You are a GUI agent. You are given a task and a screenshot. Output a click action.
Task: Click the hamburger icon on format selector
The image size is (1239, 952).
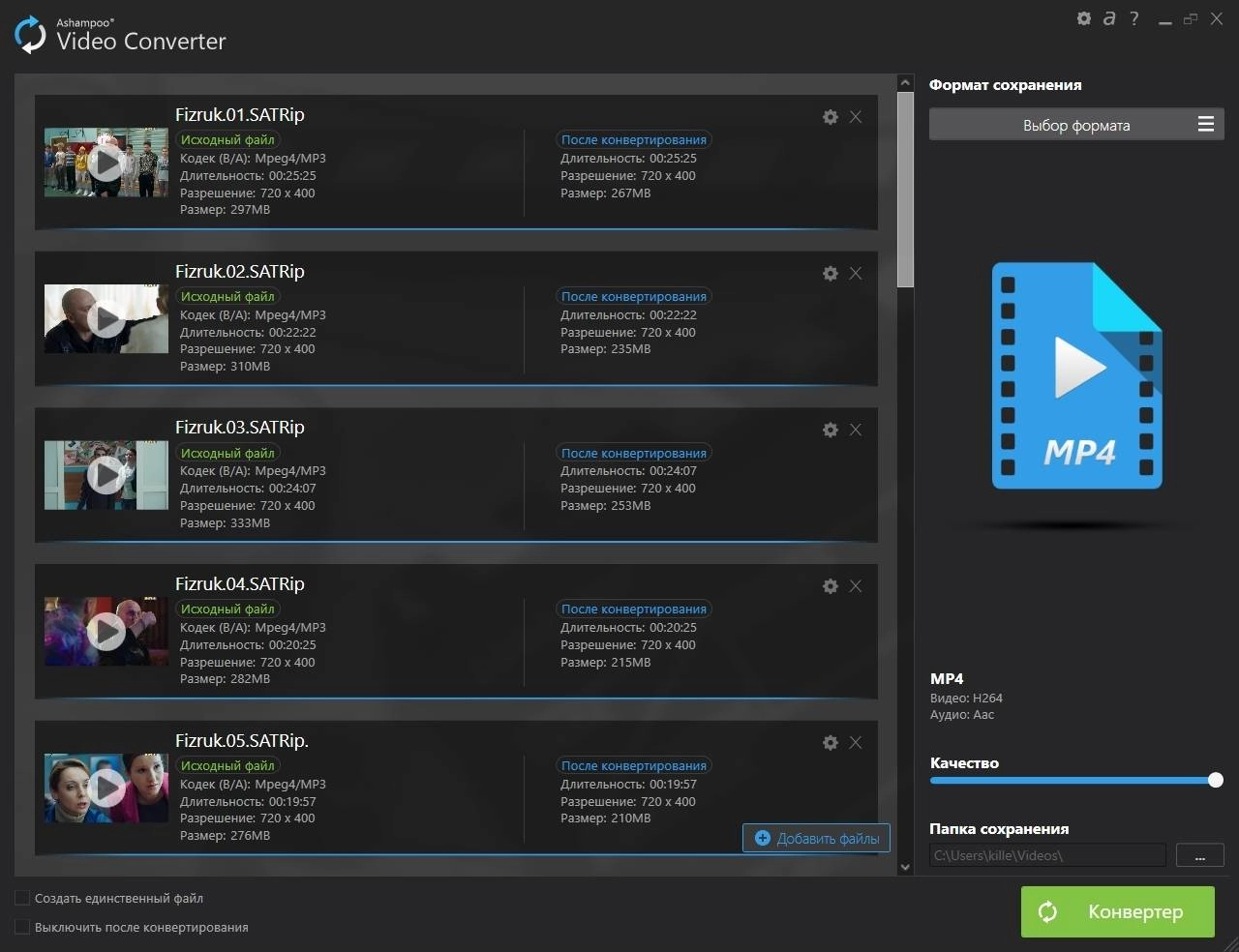pyautogui.click(x=1206, y=124)
